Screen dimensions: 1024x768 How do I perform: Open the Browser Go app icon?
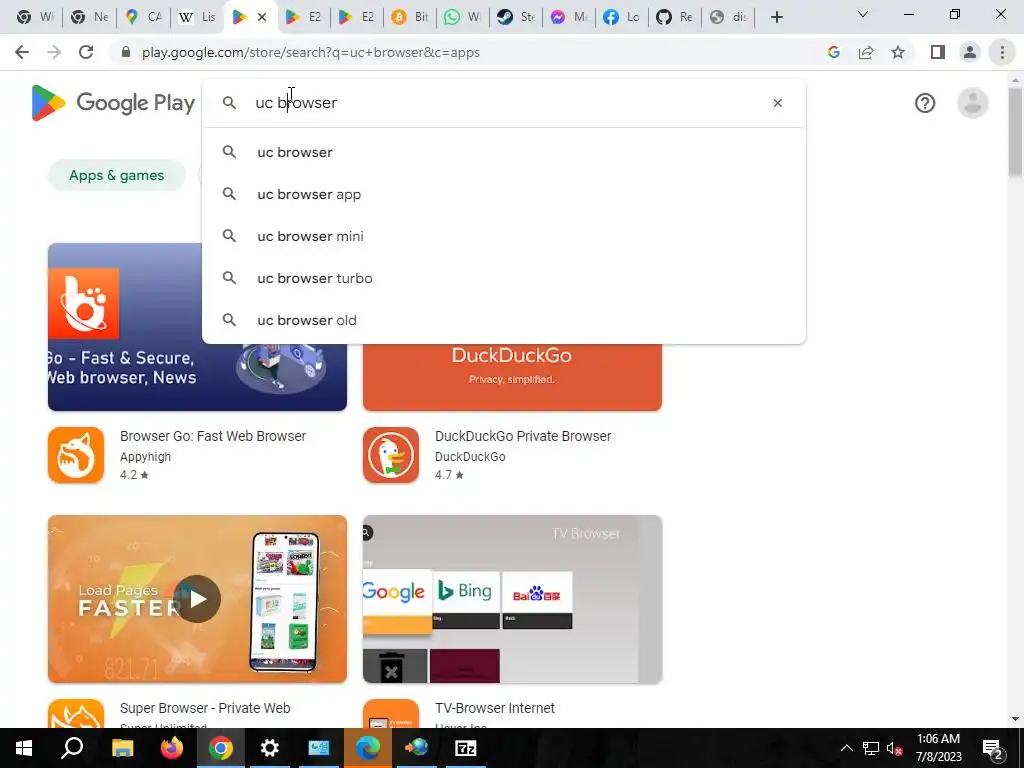(x=76, y=455)
